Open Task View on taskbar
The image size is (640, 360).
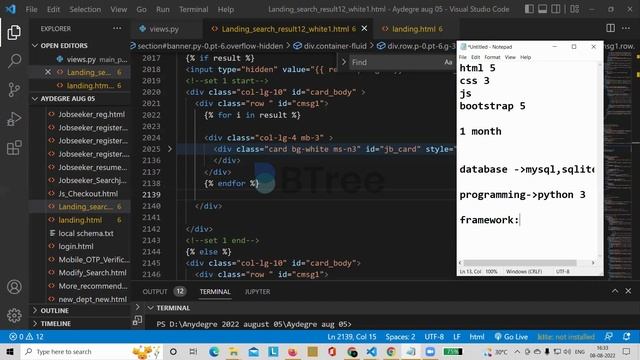pos(193,351)
